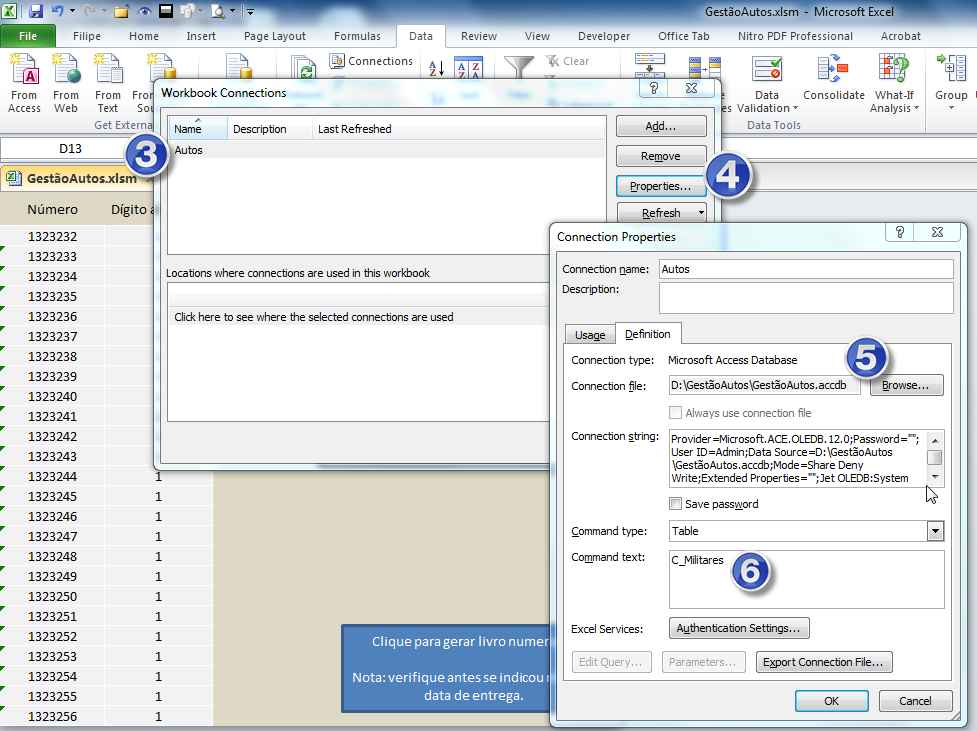The width and height of the screenshot is (977, 731).
Task: Open help in Connection Properties dialog
Action: [900, 232]
